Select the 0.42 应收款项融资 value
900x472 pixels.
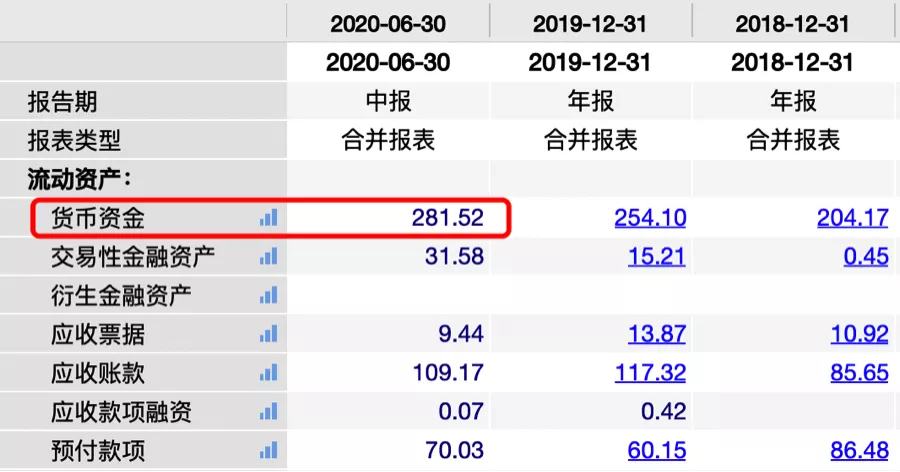(664, 412)
